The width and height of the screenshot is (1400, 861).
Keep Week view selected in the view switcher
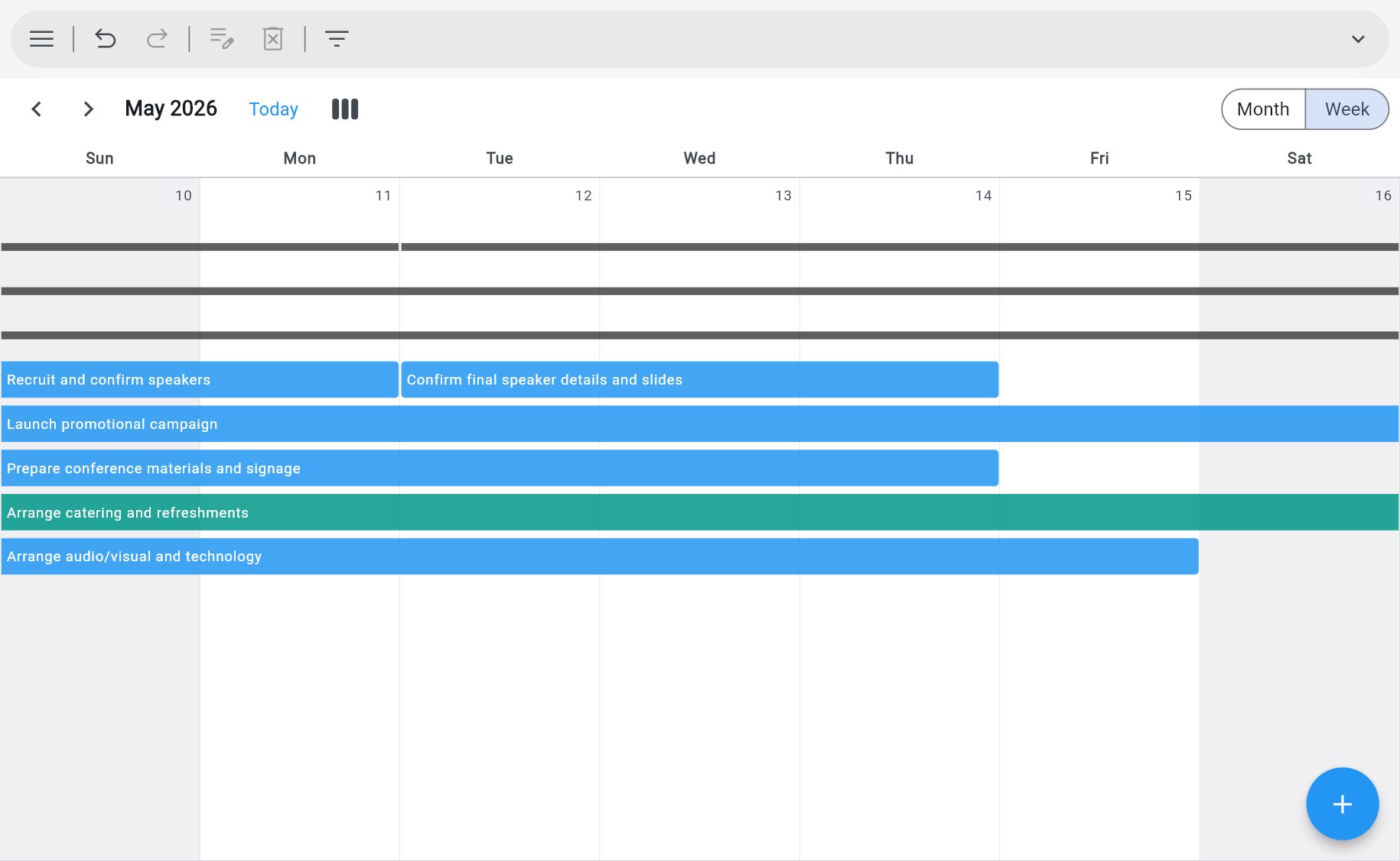1346,109
